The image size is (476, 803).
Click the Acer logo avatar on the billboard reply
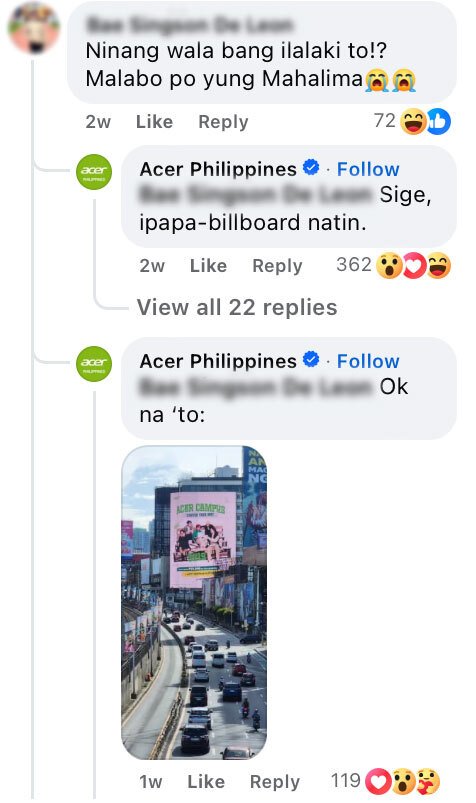(x=94, y=172)
